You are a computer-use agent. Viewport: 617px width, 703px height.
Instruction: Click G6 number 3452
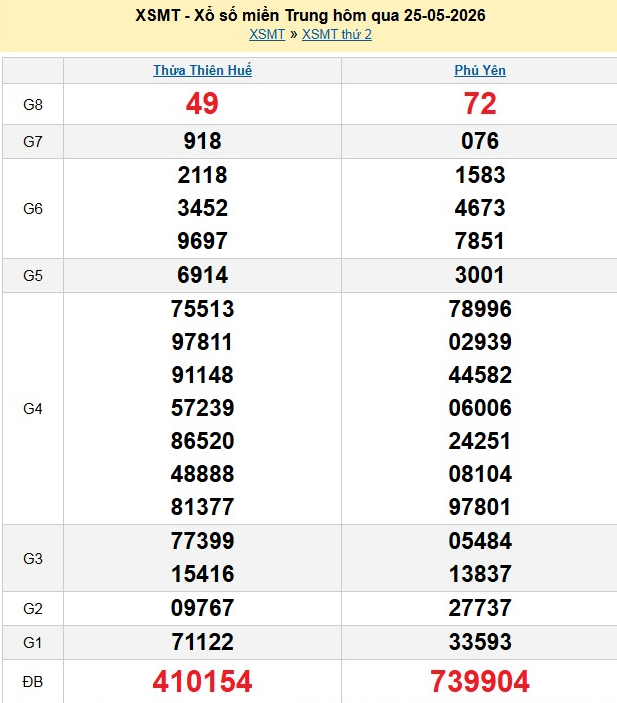click(x=202, y=208)
